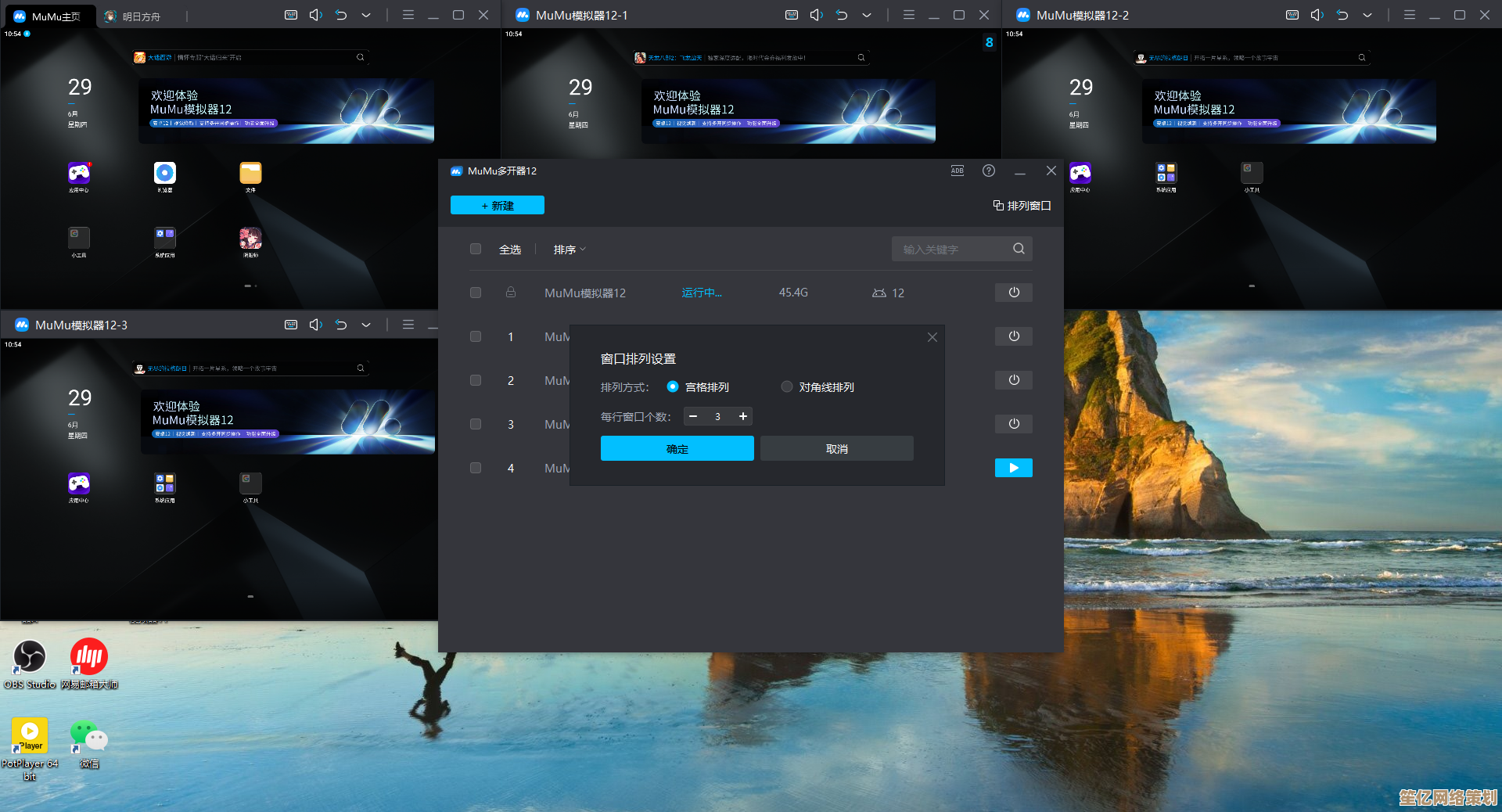The image size is (1502, 812).
Task: Expand dropdown arrow in MuMu模拟器12-3 title bar
Action: (366, 325)
